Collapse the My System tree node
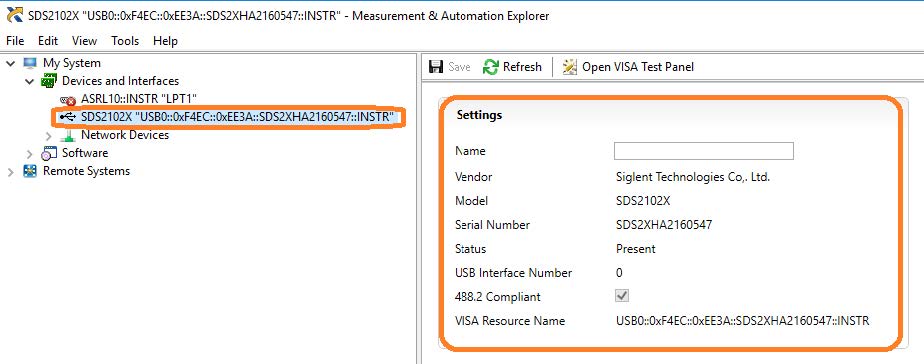 click(11, 63)
